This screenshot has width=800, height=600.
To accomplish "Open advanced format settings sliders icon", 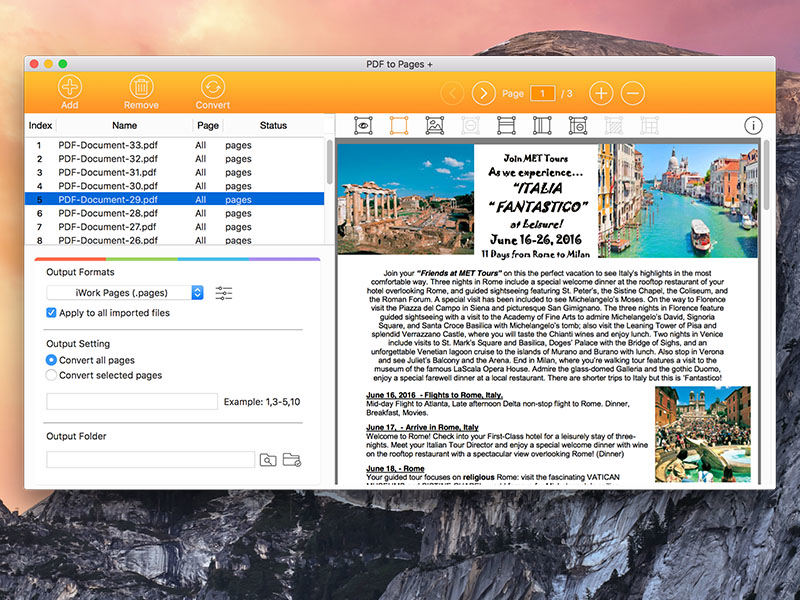I will point(223,293).
